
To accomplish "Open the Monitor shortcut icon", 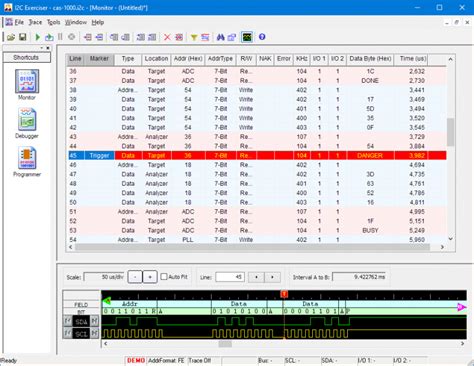I will click(x=27, y=81).
